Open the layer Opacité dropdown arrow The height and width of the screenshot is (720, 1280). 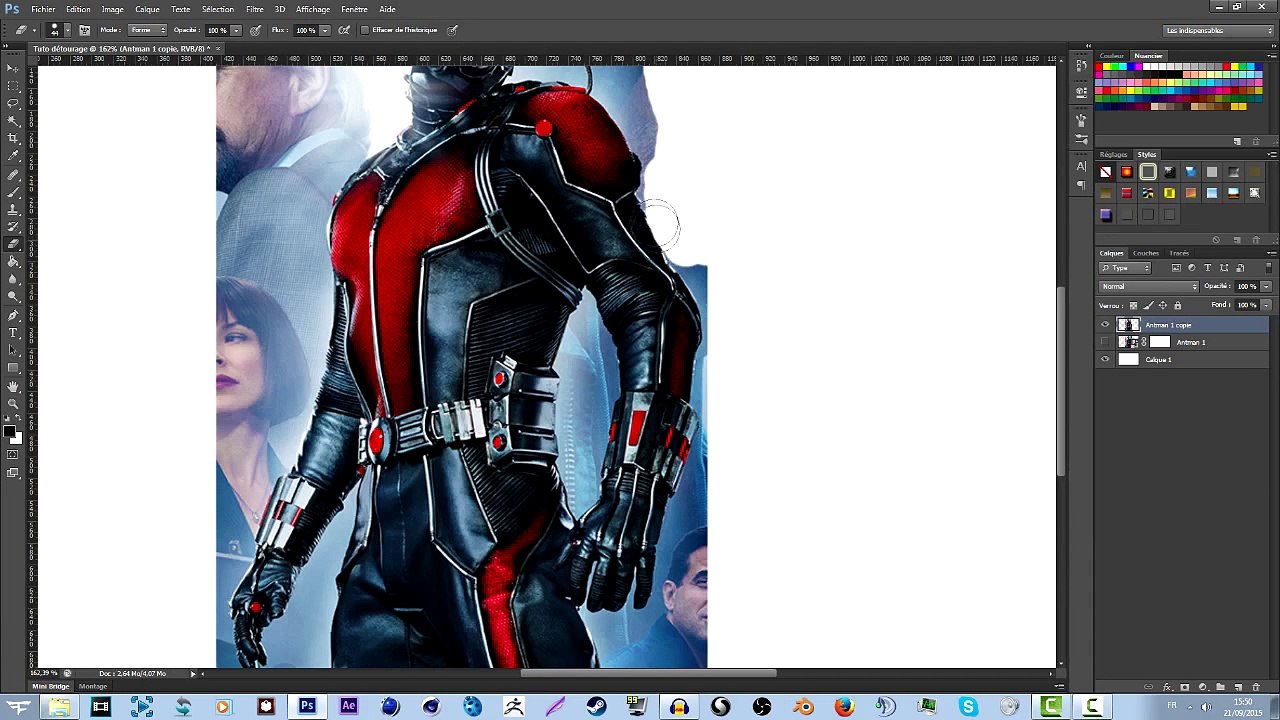coord(1266,286)
